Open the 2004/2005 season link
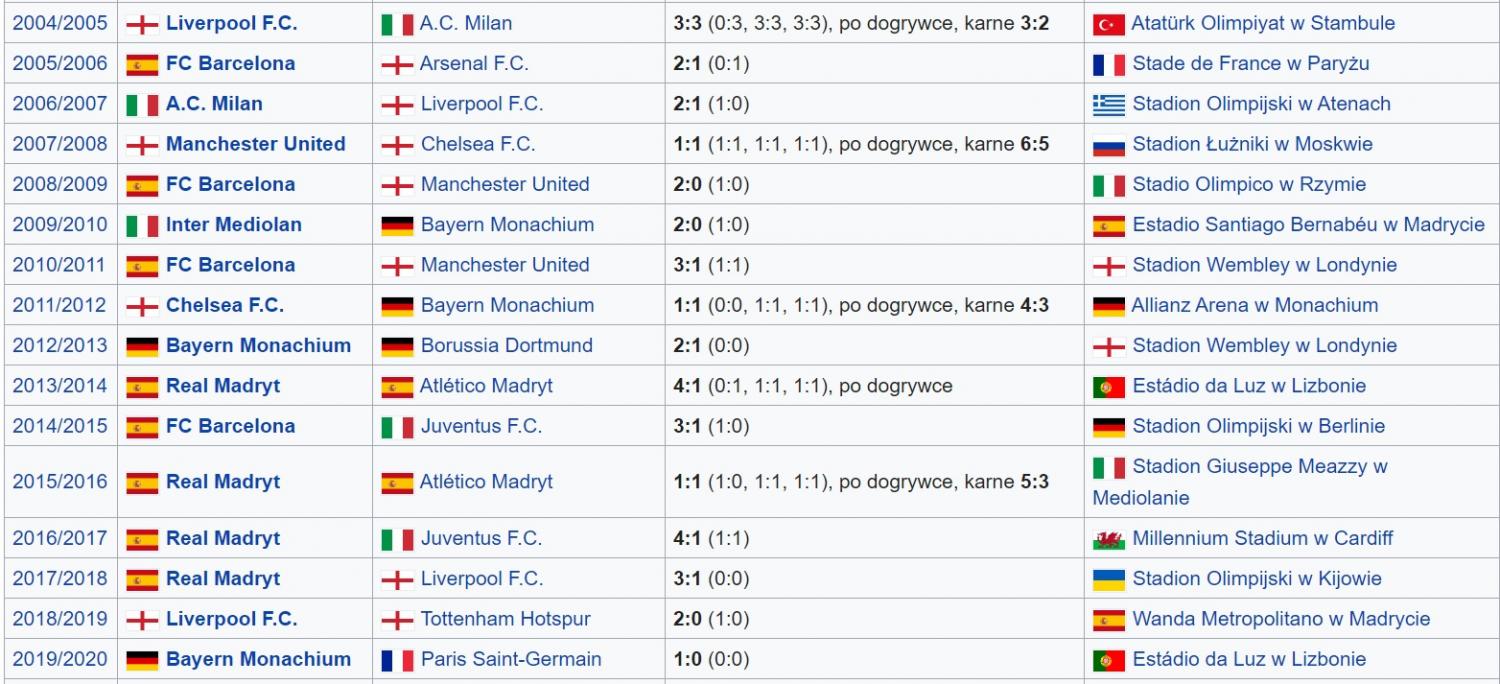 point(60,23)
